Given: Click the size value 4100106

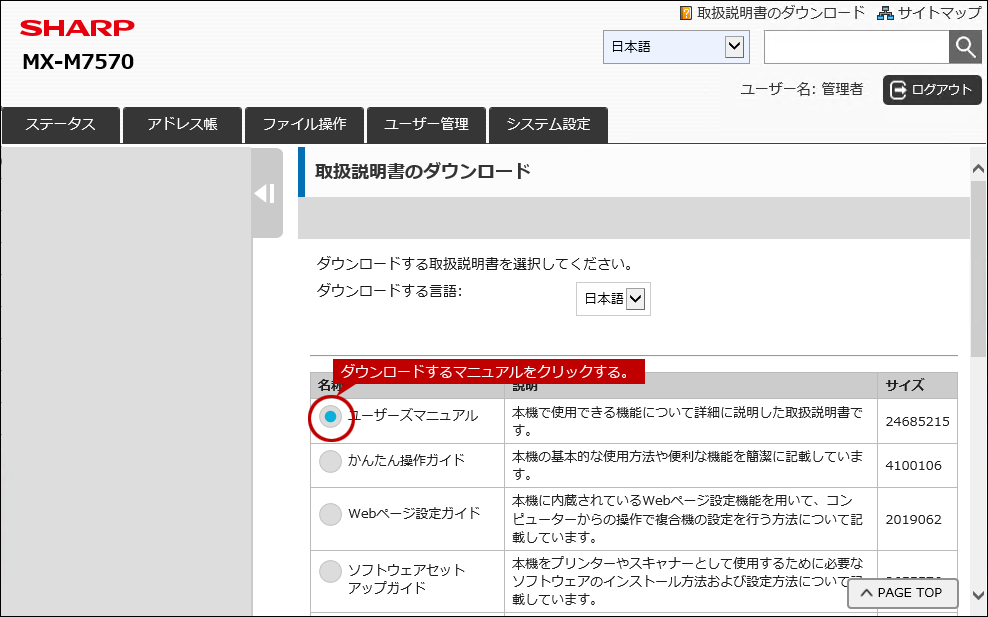Looking at the screenshot, I should coord(913,466).
